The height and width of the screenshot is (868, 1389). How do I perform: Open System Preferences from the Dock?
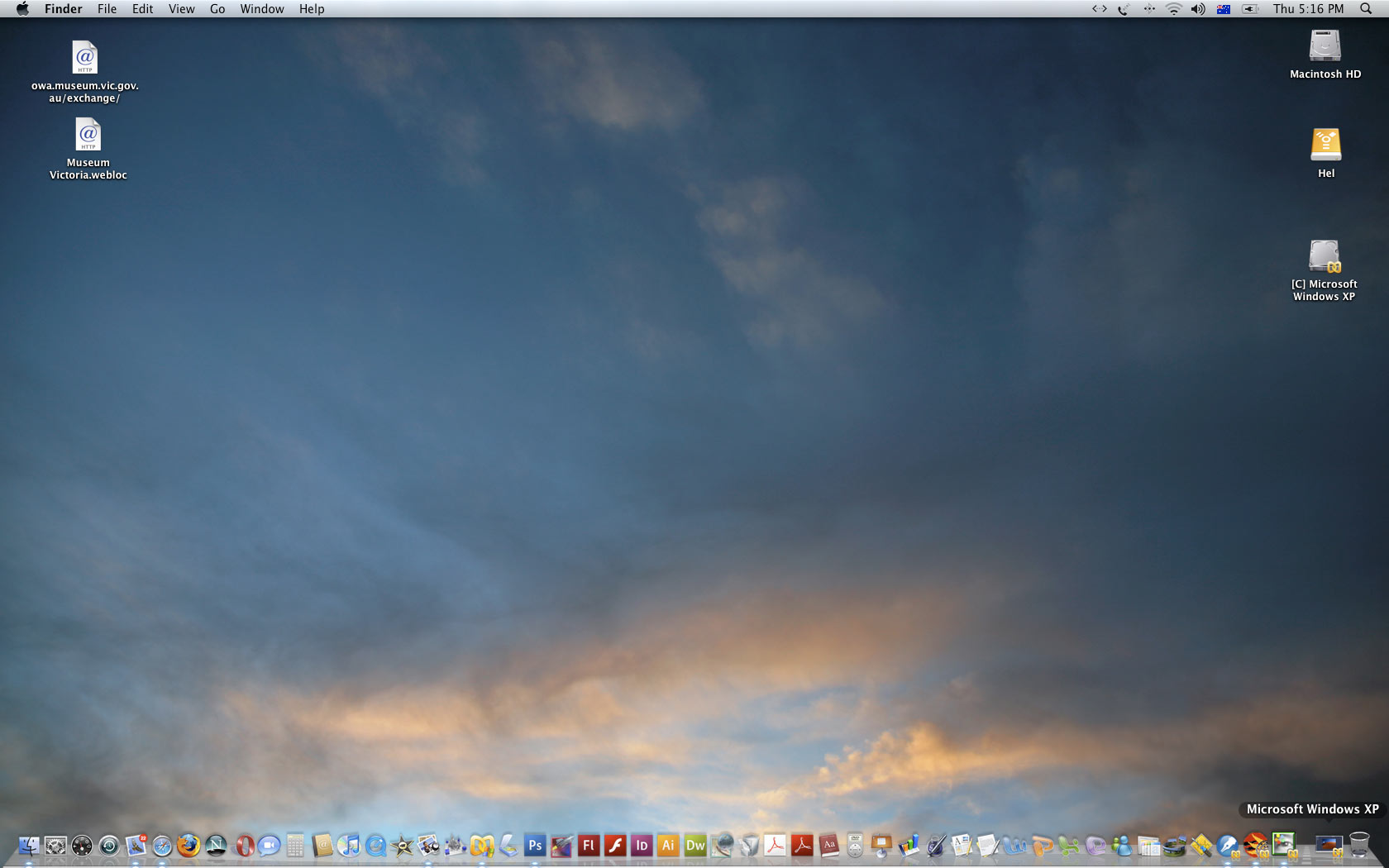55,846
